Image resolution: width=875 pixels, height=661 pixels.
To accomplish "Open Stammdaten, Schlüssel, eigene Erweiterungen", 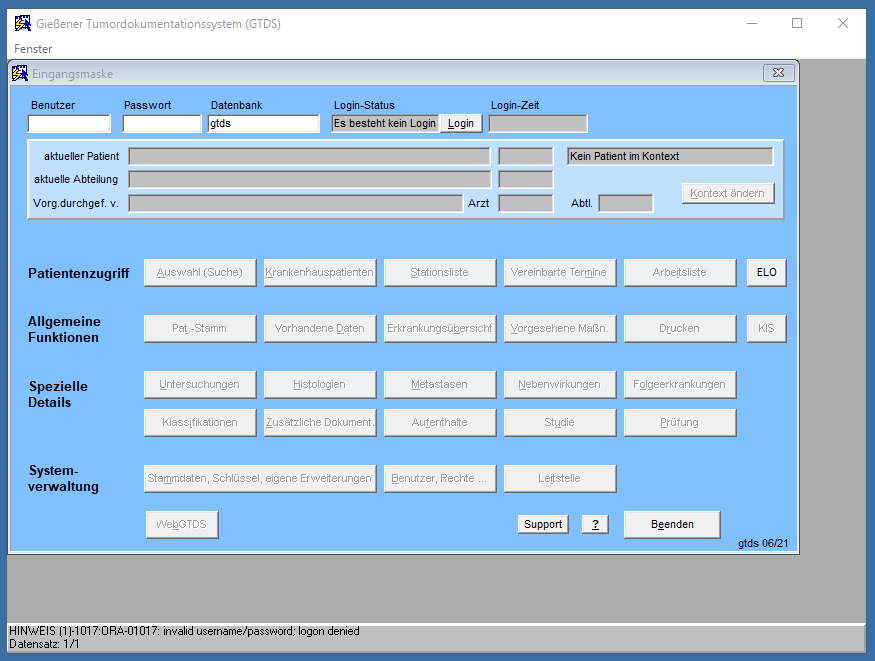I will [x=260, y=479].
